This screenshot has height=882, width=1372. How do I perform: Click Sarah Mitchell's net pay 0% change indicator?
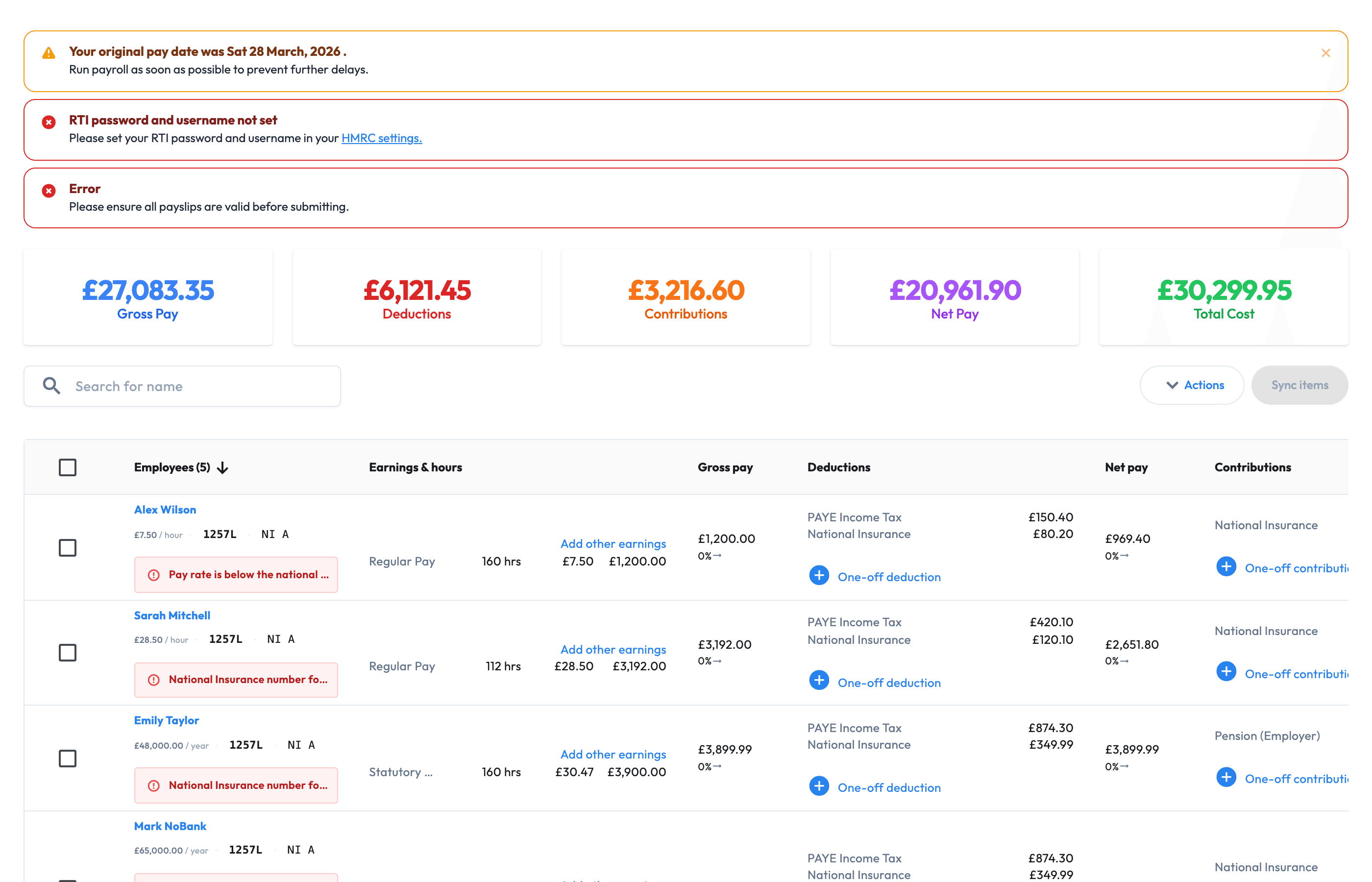tap(1117, 661)
